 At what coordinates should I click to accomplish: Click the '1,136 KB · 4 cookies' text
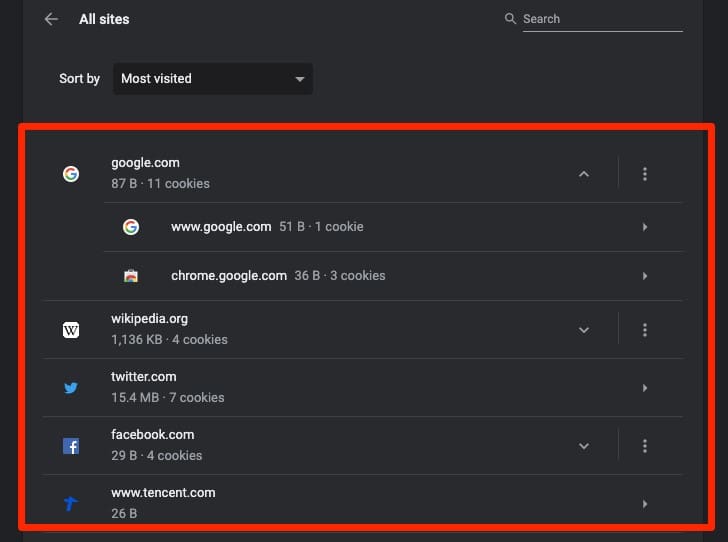coord(169,340)
